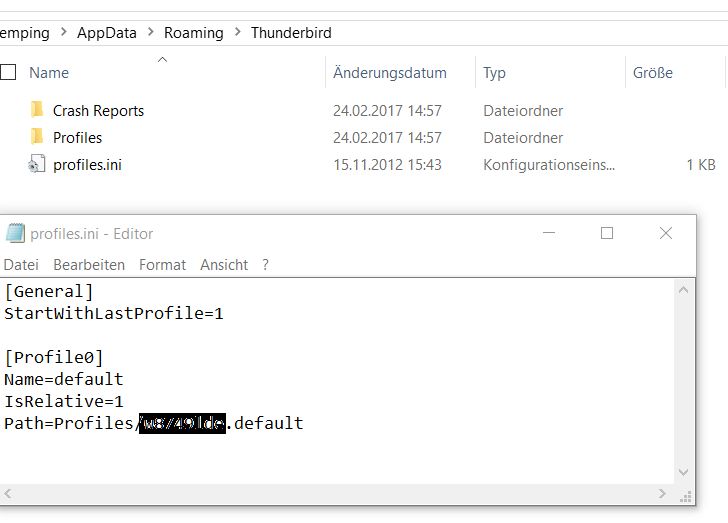This screenshot has height=523, width=728.
Task: Navigate to Roaming in the address bar
Action: pos(194,33)
